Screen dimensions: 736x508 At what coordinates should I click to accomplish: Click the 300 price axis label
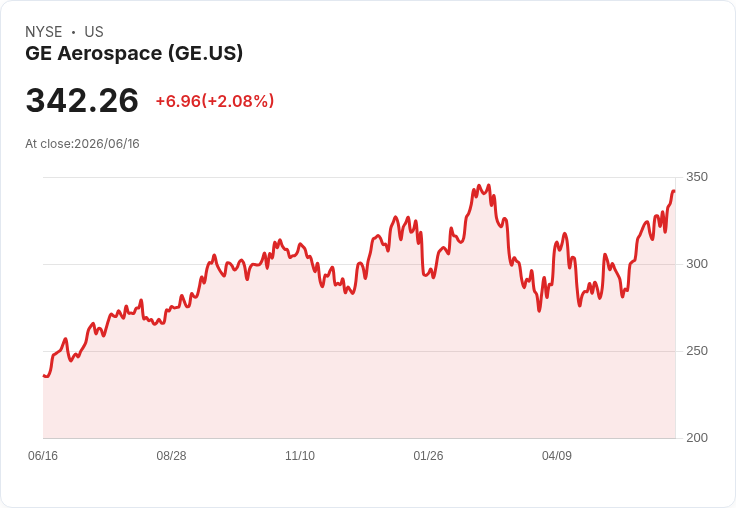[697, 264]
